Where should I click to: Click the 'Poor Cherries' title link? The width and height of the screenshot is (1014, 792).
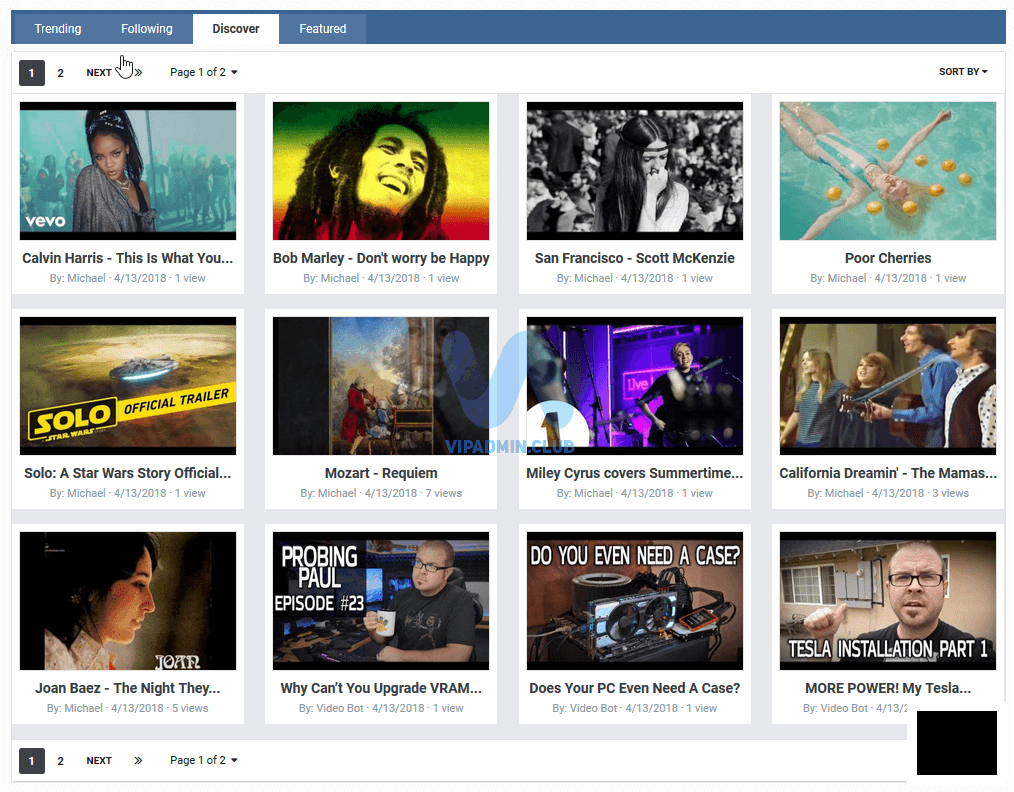click(x=888, y=258)
